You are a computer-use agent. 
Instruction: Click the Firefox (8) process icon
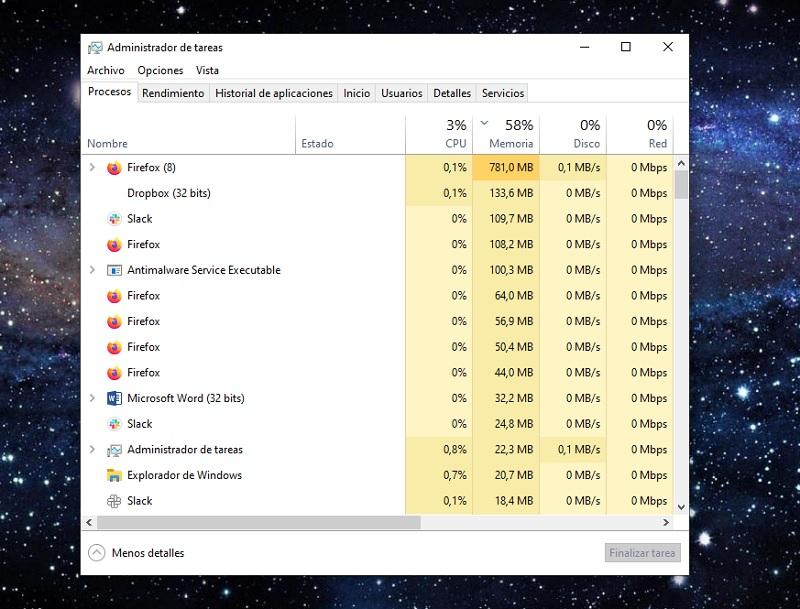pyautogui.click(x=114, y=168)
